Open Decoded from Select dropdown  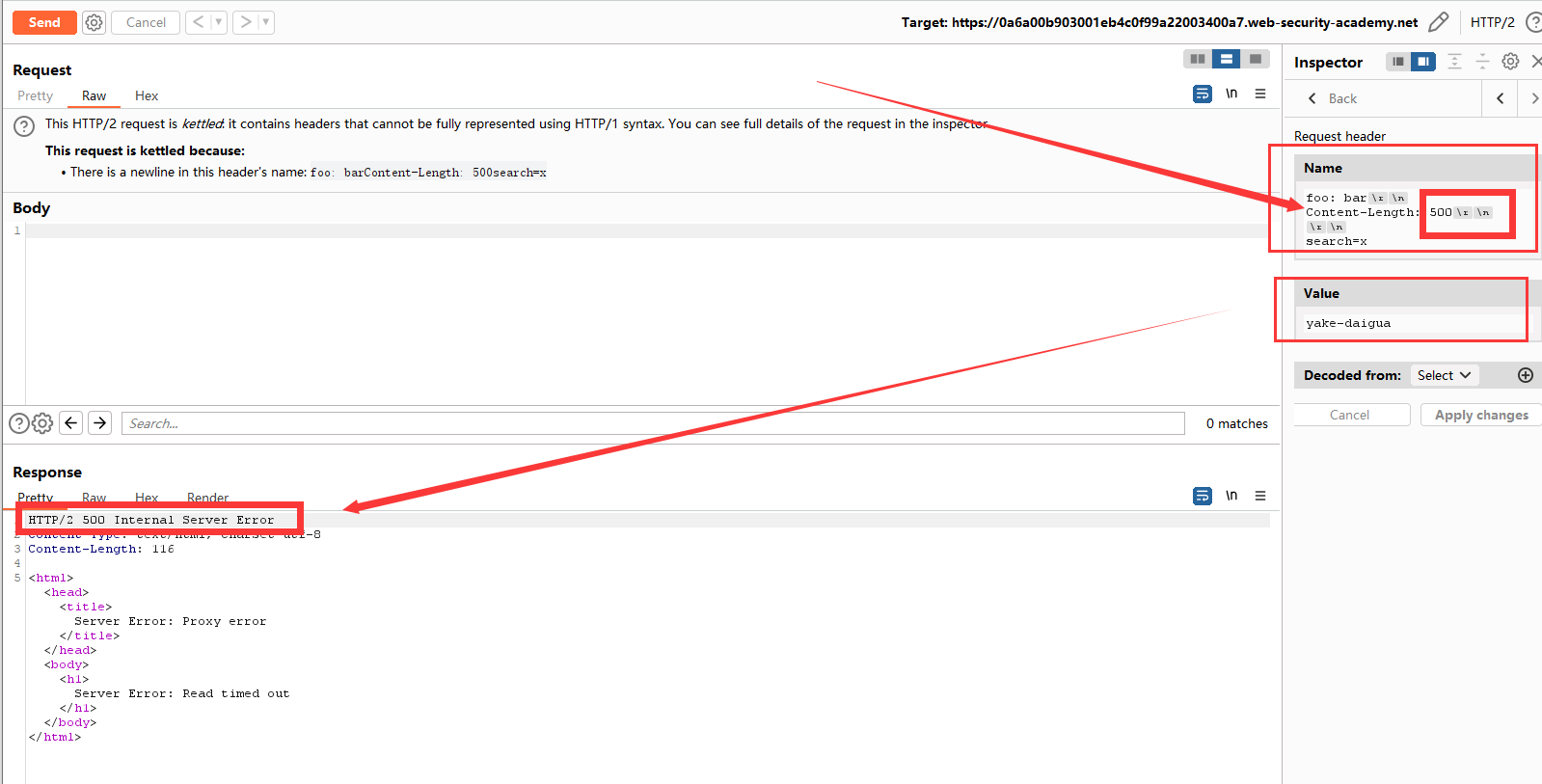click(1444, 375)
